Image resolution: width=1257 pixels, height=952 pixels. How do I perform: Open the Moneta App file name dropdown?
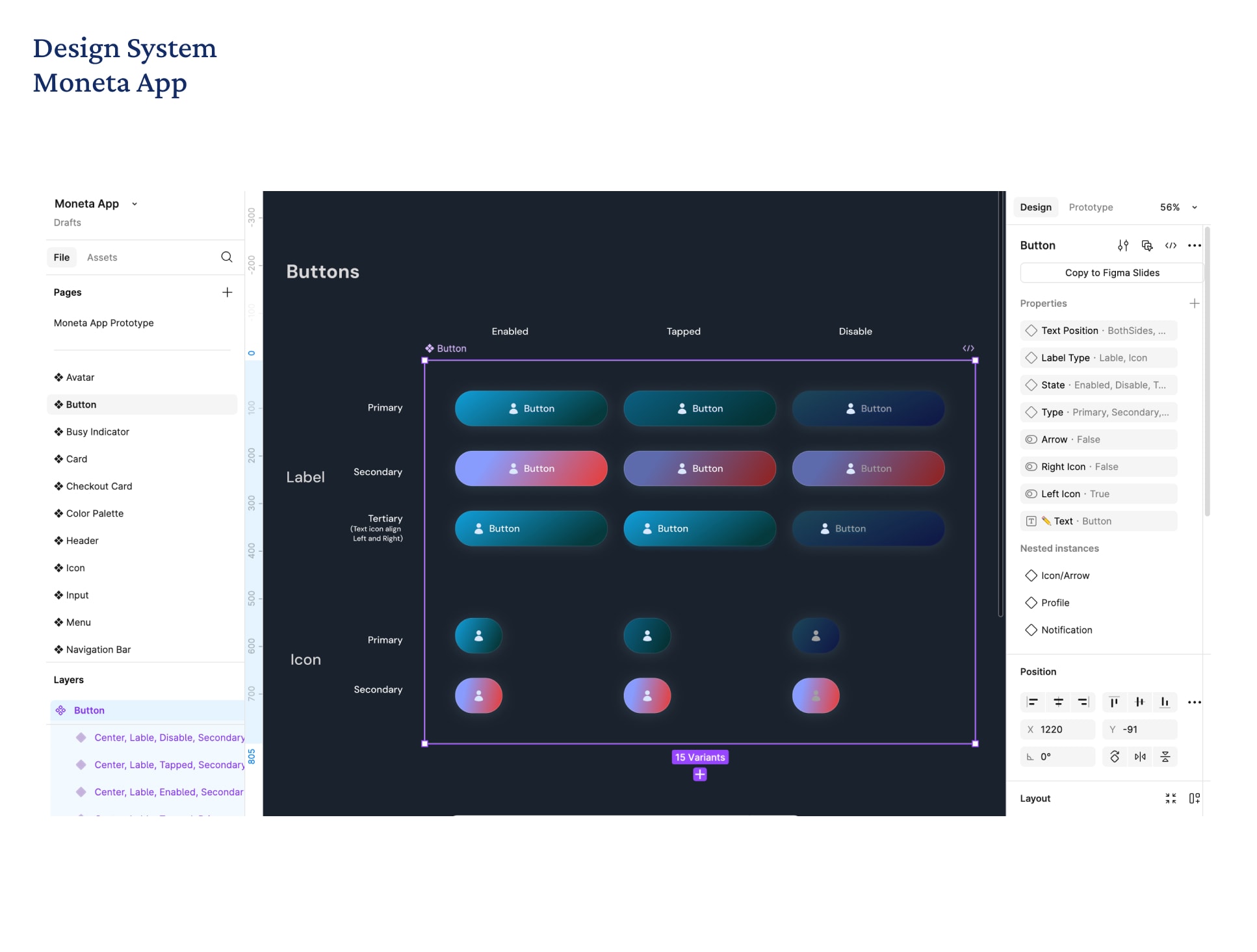[x=135, y=204]
